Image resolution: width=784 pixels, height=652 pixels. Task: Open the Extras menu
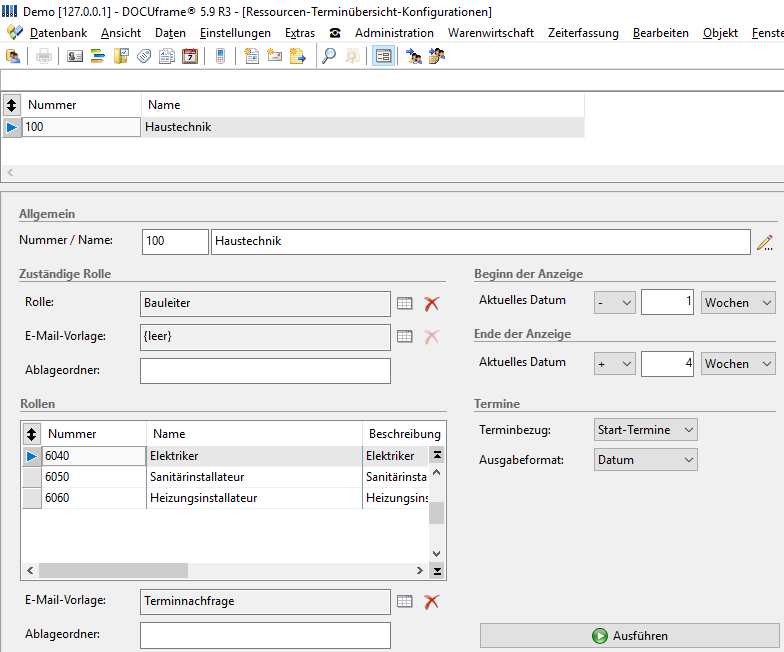(300, 33)
